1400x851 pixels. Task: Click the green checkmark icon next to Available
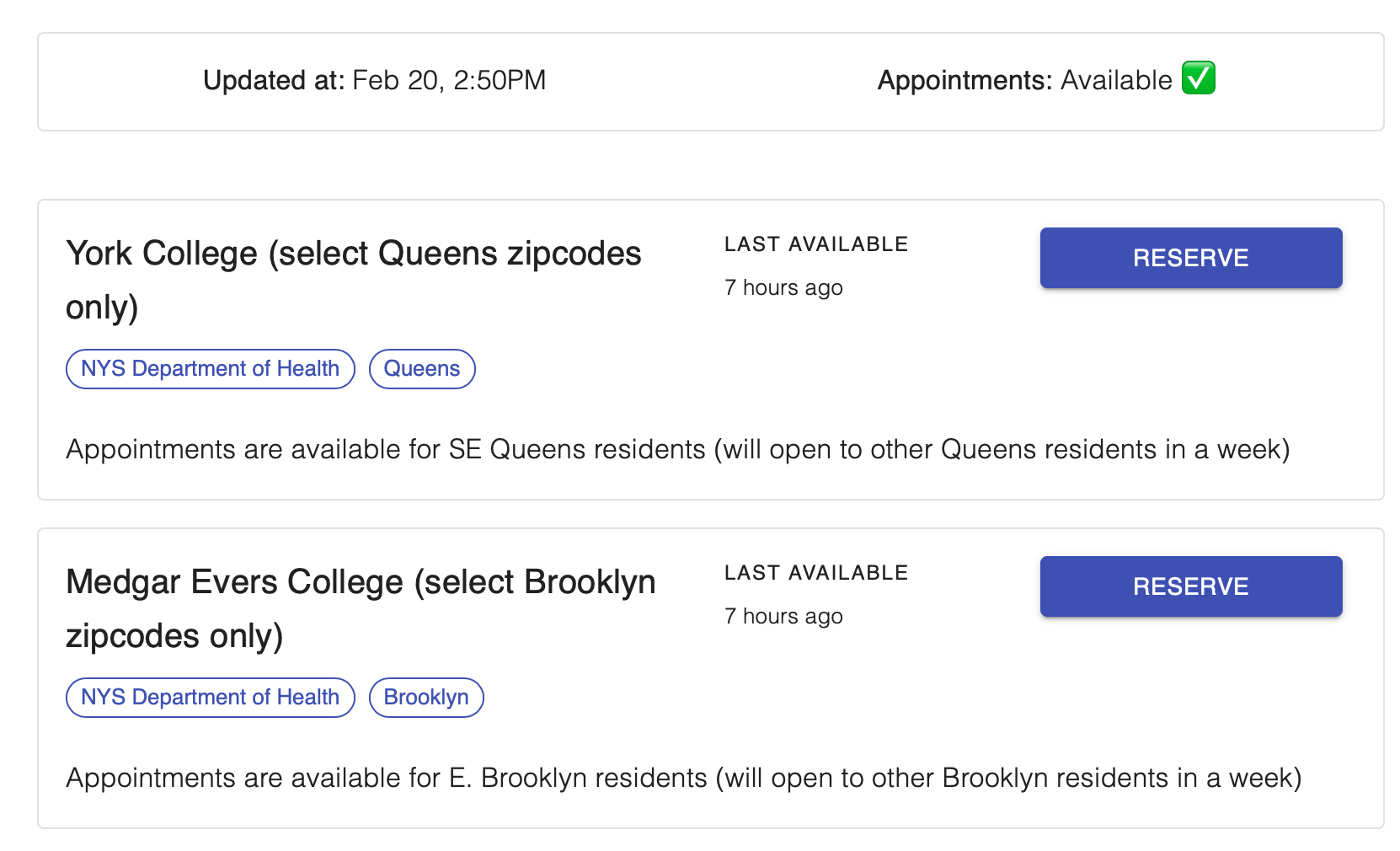1198,78
